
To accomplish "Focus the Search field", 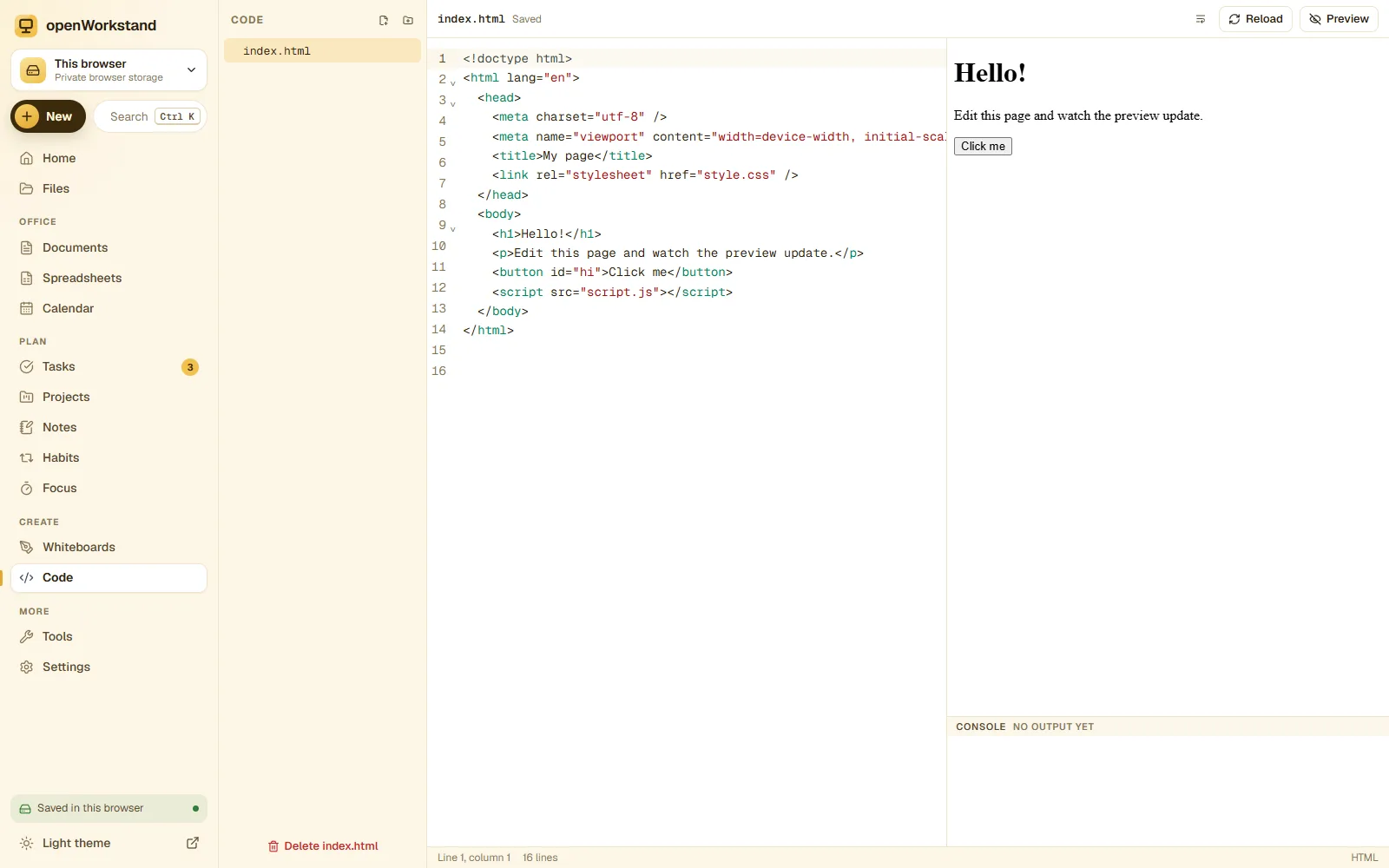I will [150, 116].
